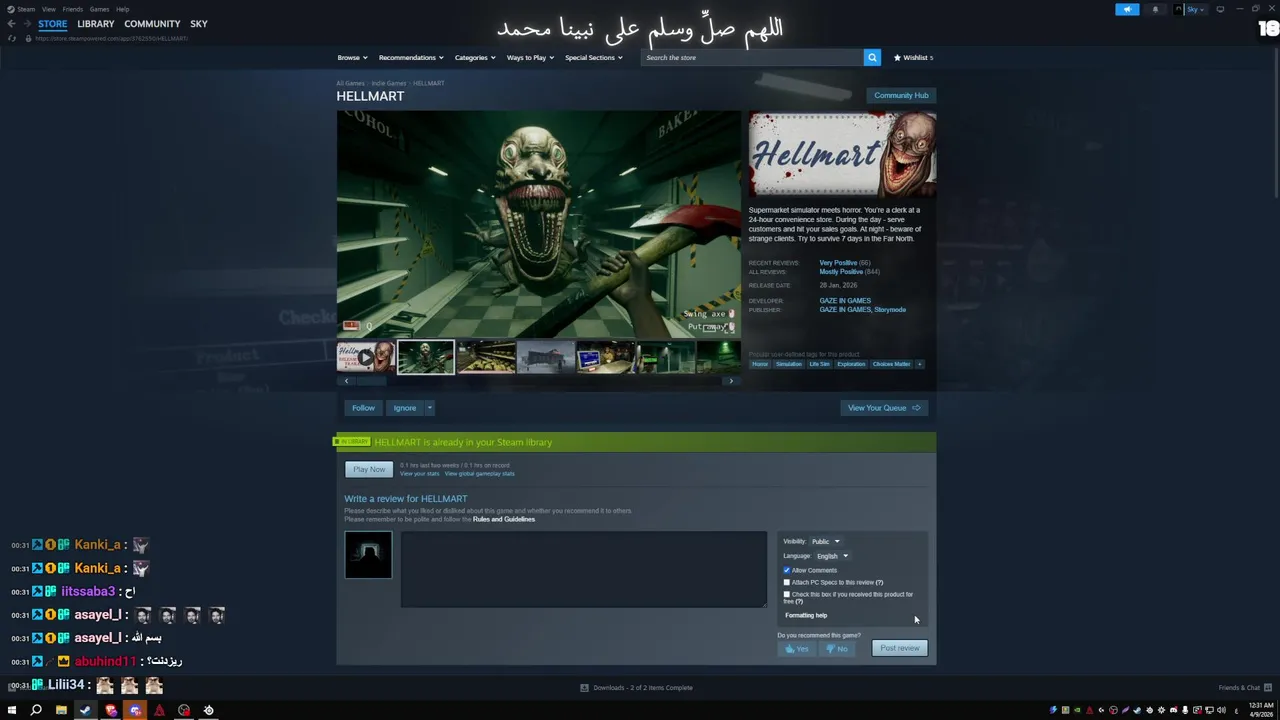This screenshot has height=720, width=1280.
Task: Open the dropdown arrow next to Ignore
Action: 429,408
